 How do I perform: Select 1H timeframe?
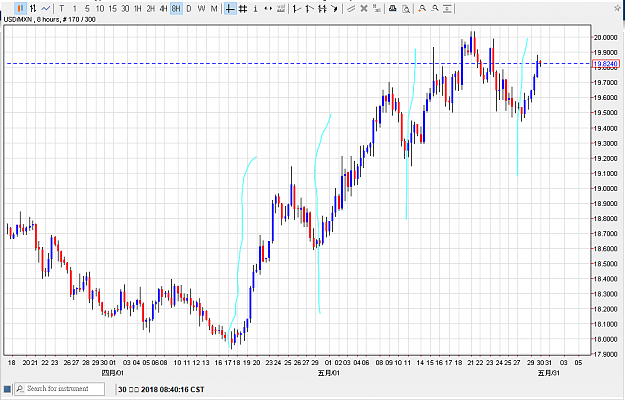[x=138, y=9]
